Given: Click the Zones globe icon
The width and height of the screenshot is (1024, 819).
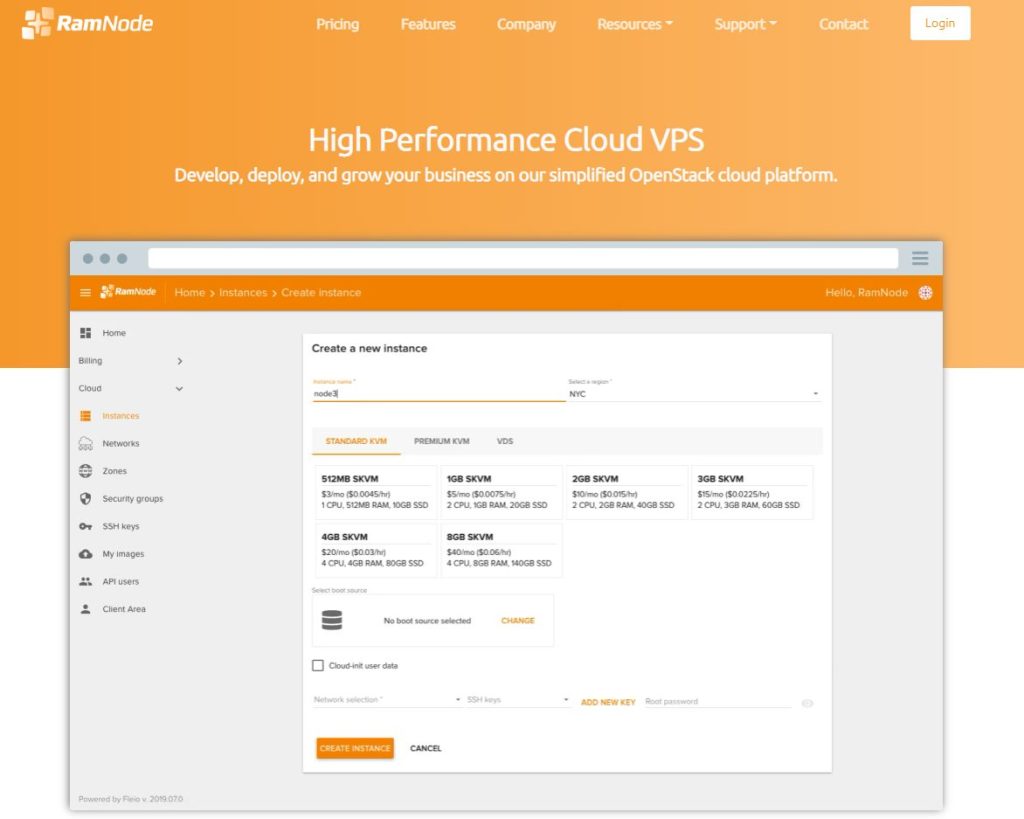Looking at the screenshot, I should coord(87,471).
